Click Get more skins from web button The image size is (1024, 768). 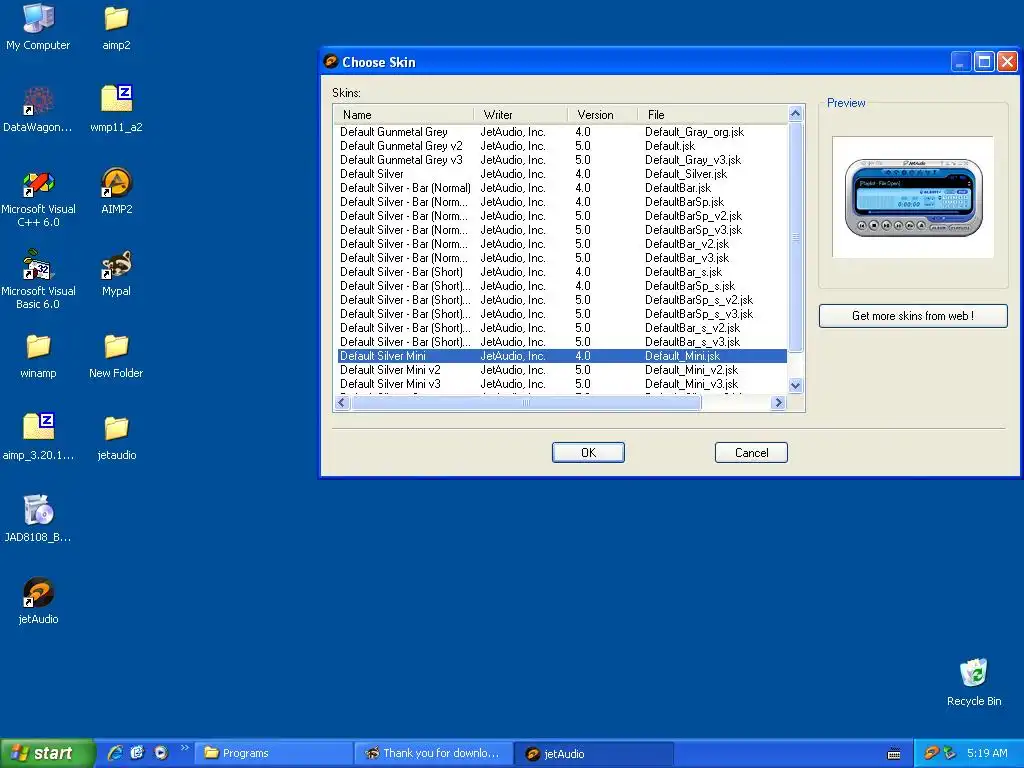[x=913, y=316]
